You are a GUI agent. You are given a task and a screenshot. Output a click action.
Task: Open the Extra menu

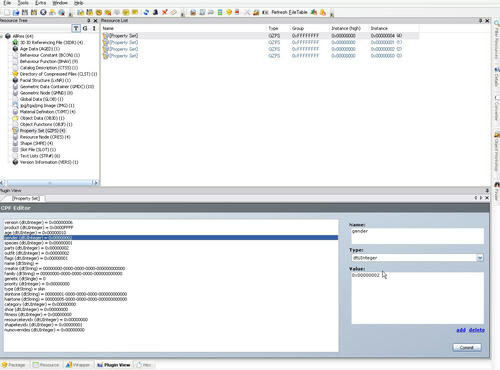(41, 3)
